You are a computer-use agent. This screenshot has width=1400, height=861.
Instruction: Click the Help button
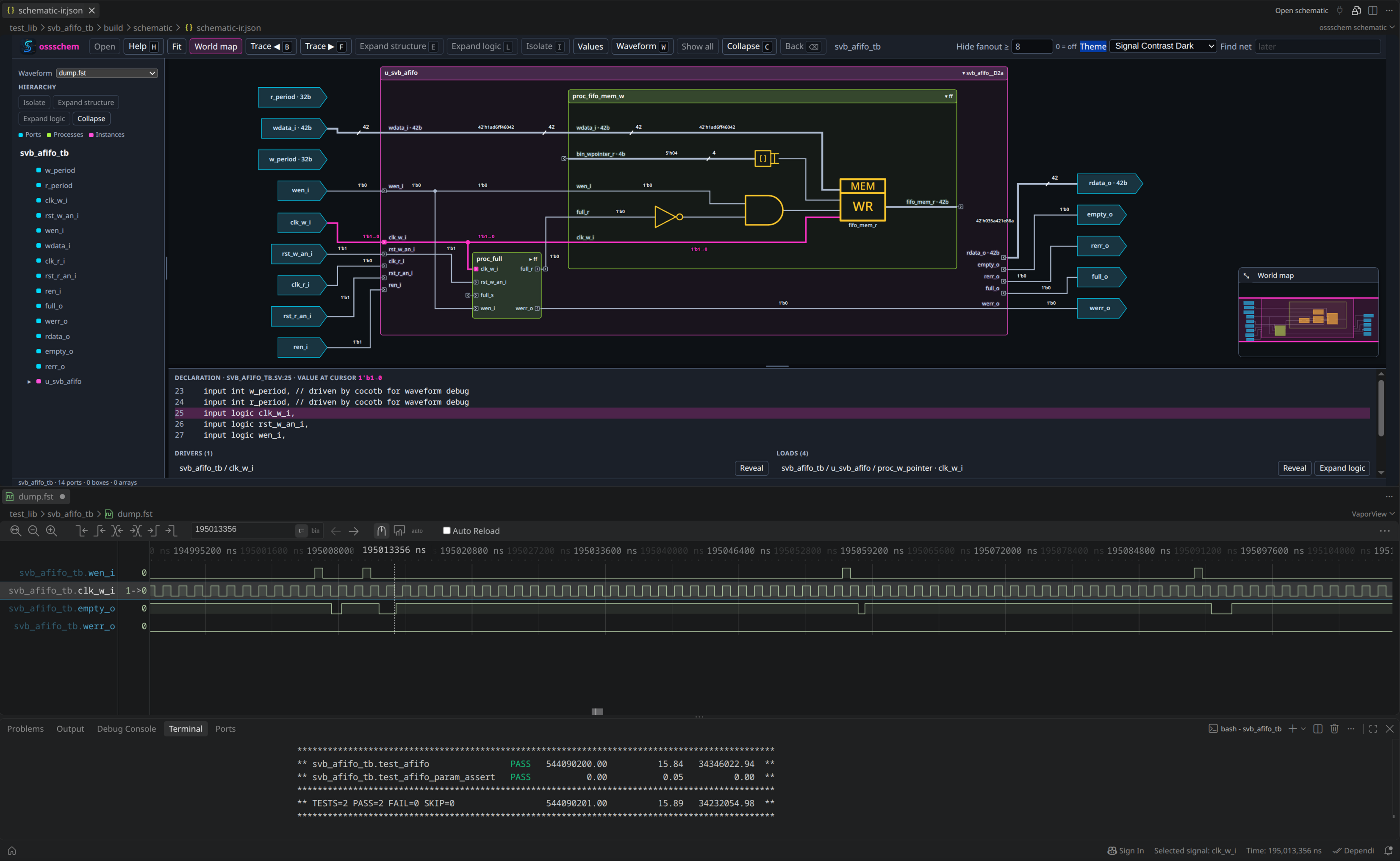144,47
